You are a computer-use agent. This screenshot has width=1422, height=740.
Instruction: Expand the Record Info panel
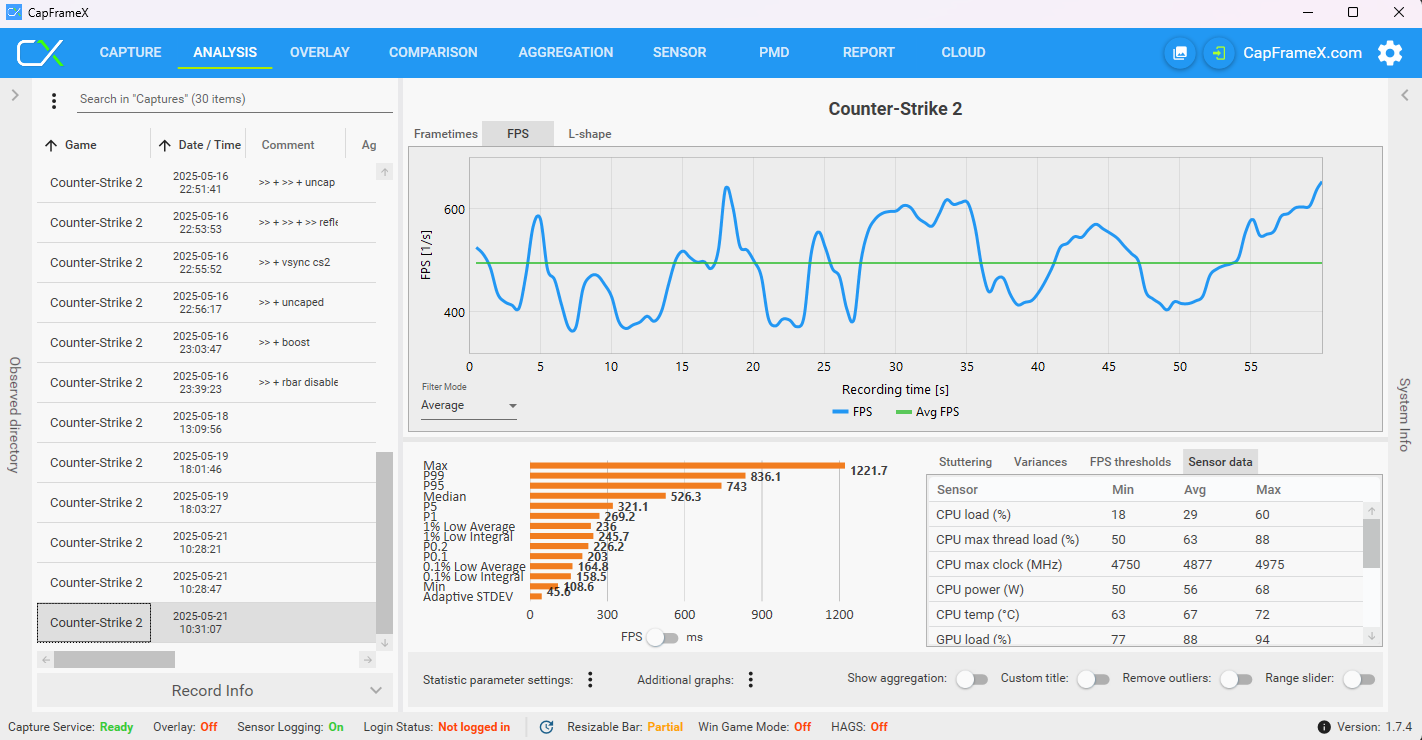pyautogui.click(x=212, y=690)
